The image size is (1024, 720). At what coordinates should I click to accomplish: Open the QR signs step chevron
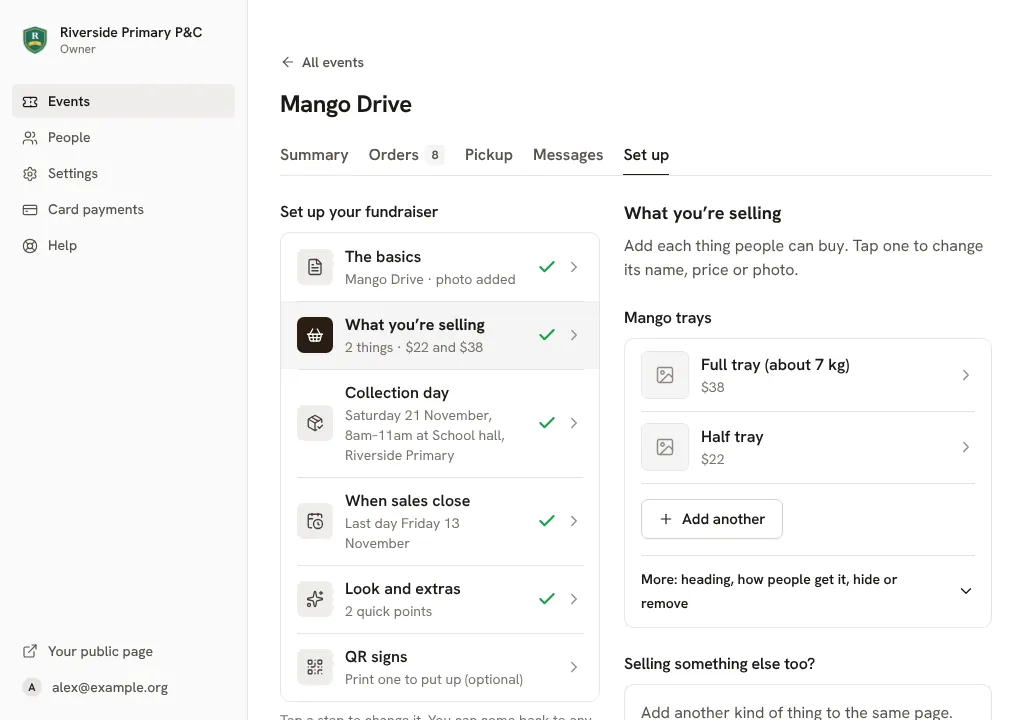click(573, 666)
